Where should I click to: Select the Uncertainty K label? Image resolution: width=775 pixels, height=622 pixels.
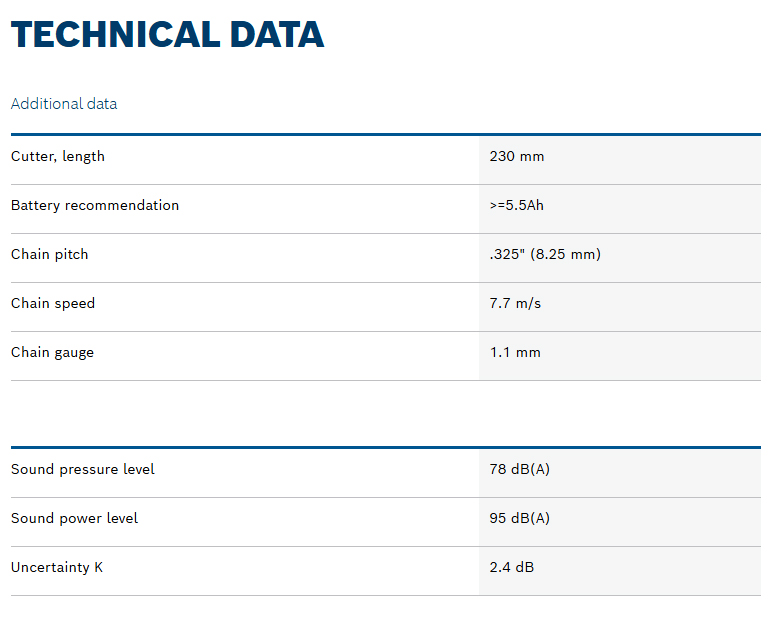pos(57,567)
